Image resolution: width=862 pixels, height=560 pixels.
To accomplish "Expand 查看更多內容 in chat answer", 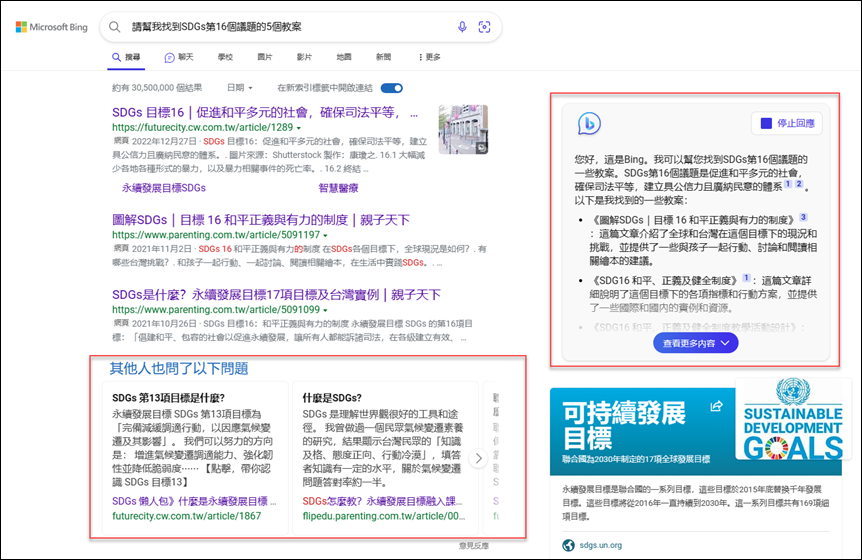I will [695, 343].
